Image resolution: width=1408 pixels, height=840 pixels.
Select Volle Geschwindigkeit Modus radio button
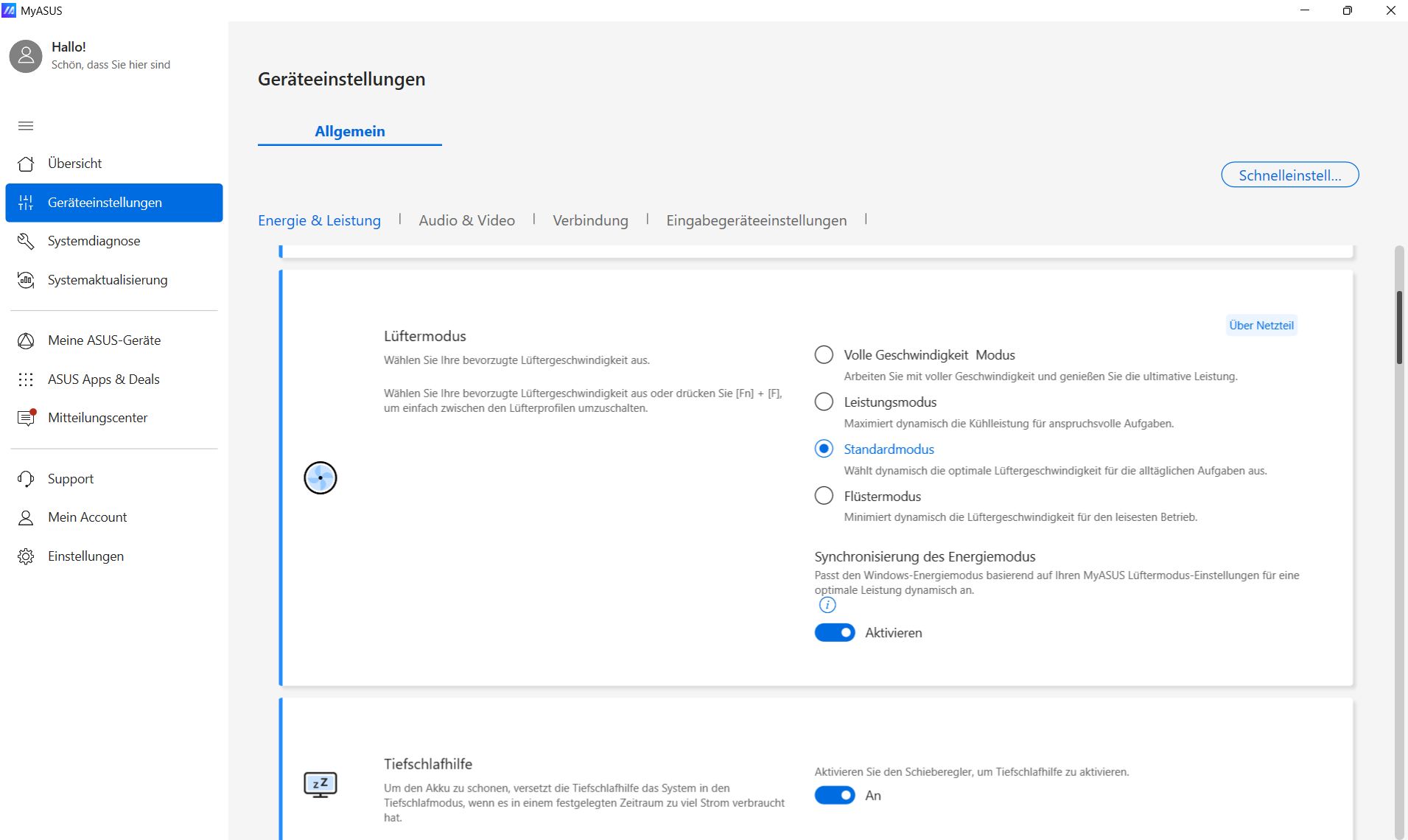tap(824, 355)
